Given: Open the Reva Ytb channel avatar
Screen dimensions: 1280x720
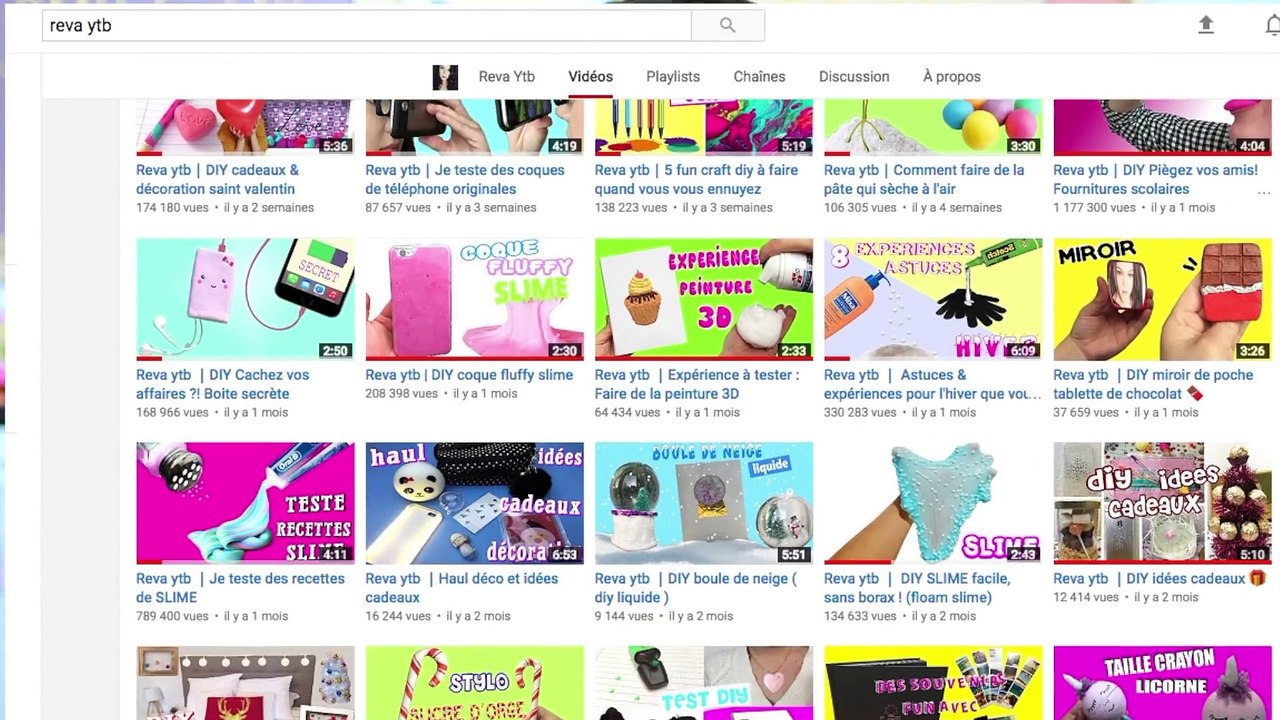Looking at the screenshot, I should 445,77.
